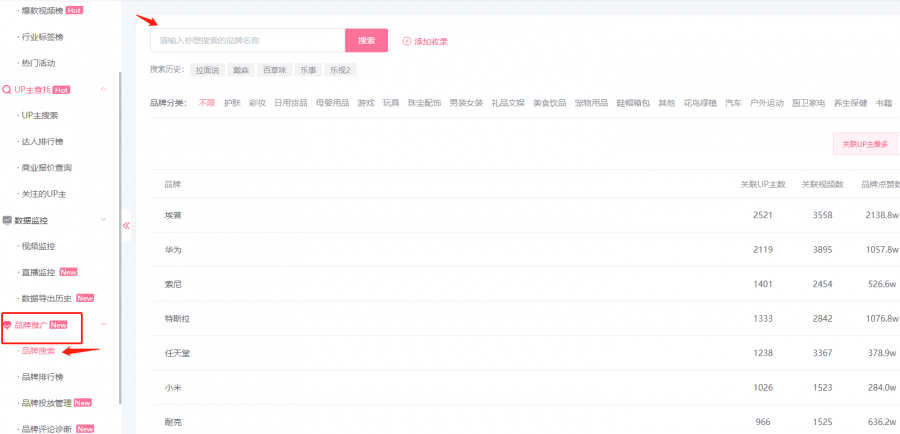This screenshot has height=434, width=900.
Task: Collapse the sidebar with double-arrow icon
Action: (x=126, y=225)
